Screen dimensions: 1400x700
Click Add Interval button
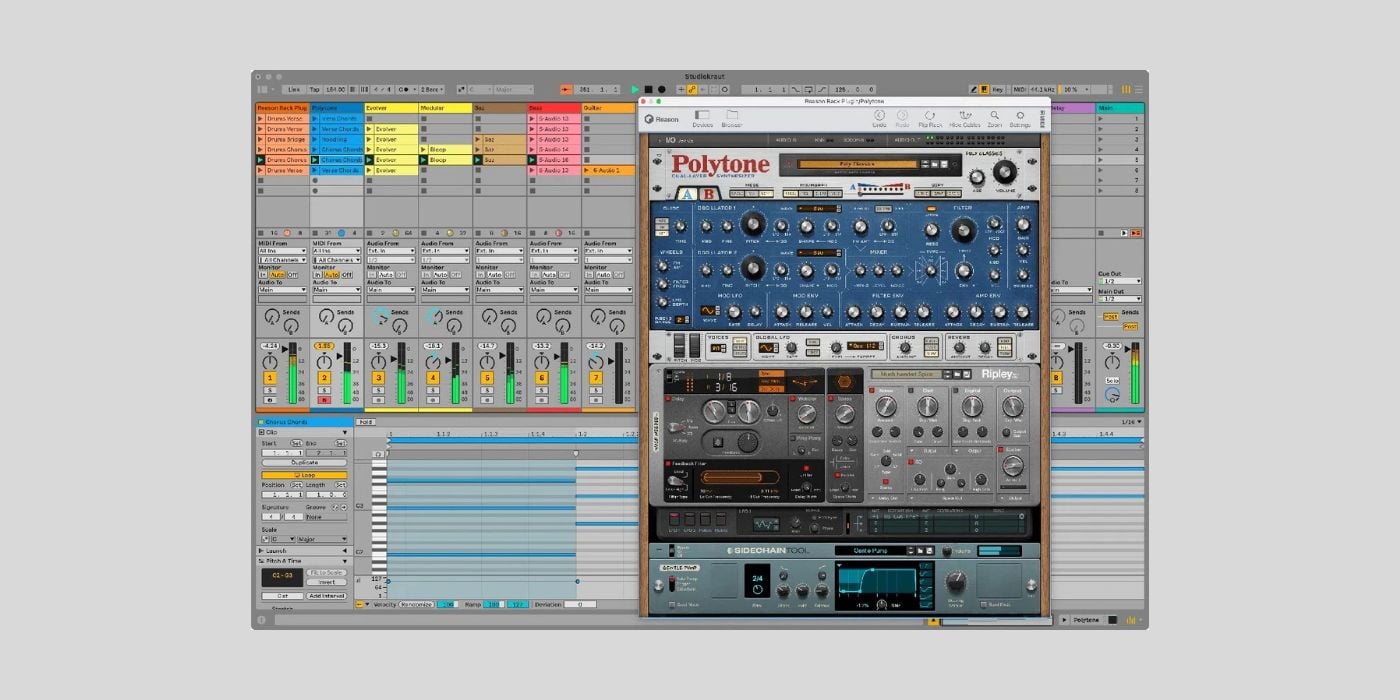(326, 595)
